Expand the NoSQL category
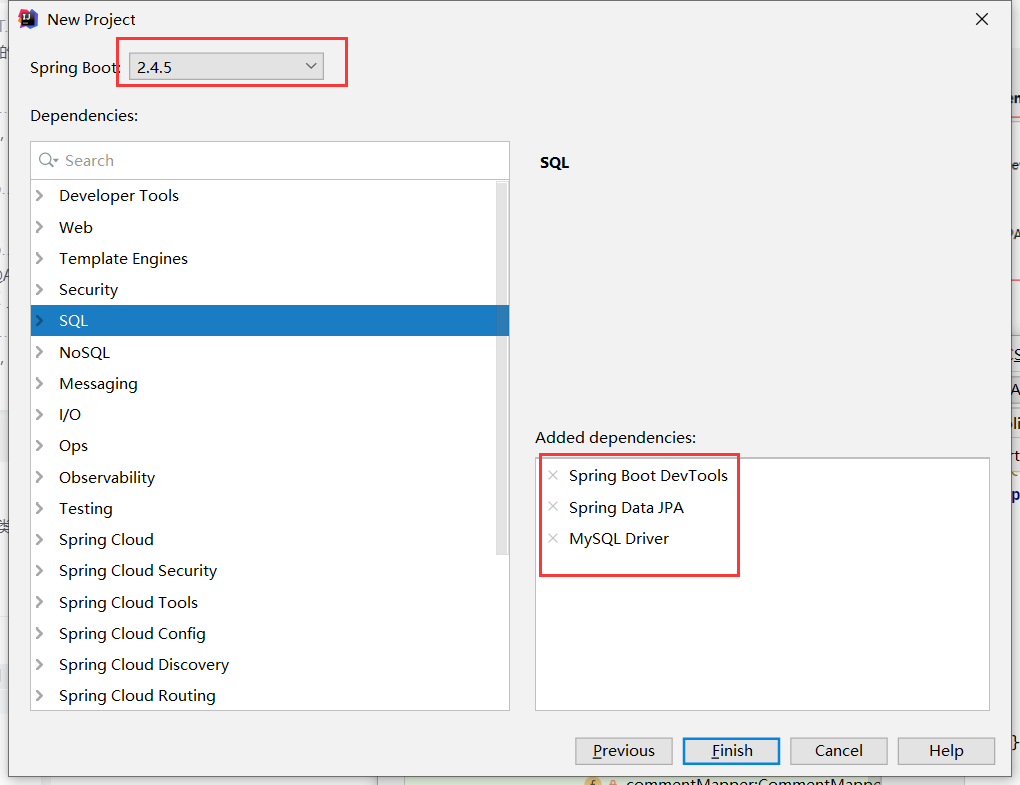Image resolution: width=1020 pixels, height=785 pixels. (40, 352)
